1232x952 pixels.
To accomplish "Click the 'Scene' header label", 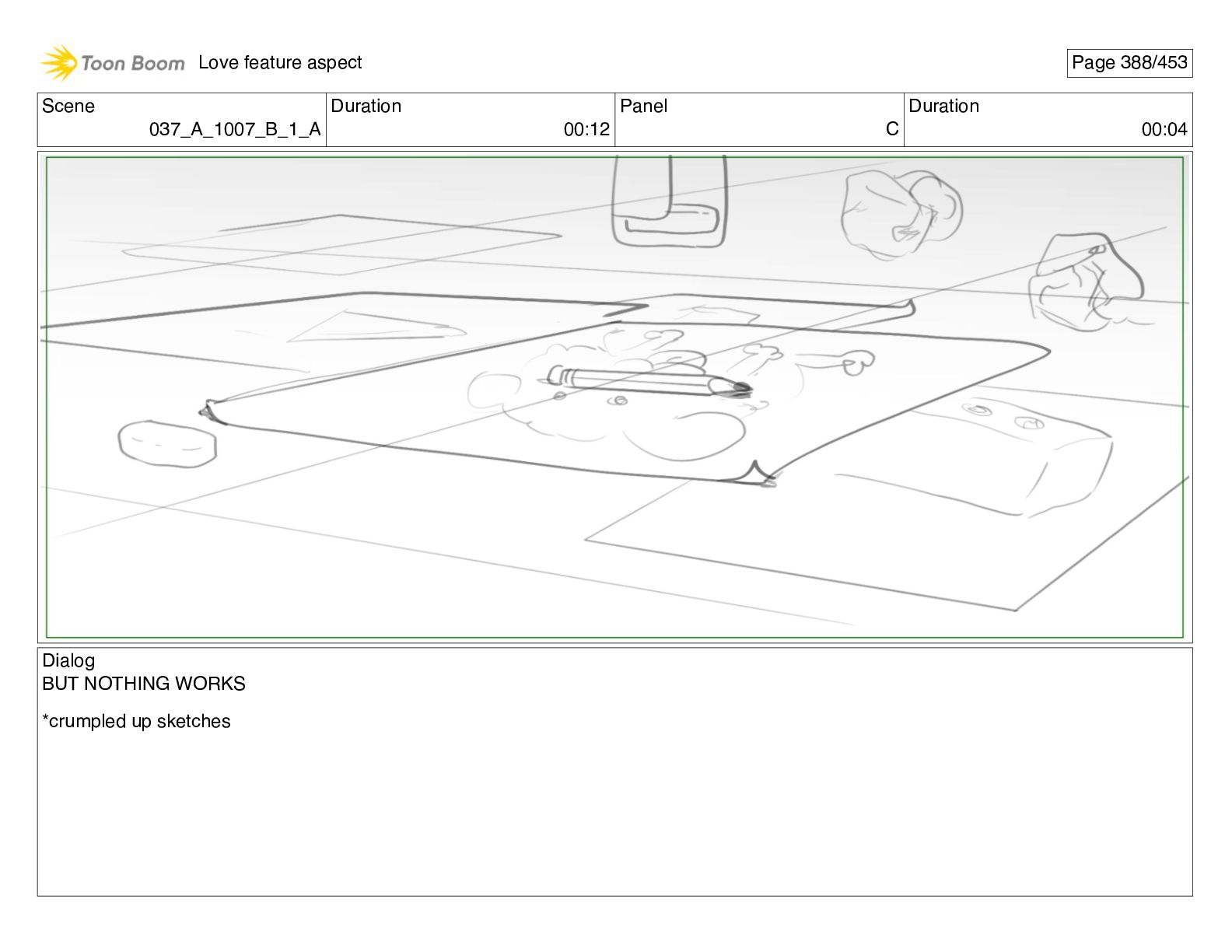I will (x=68, y=107).
